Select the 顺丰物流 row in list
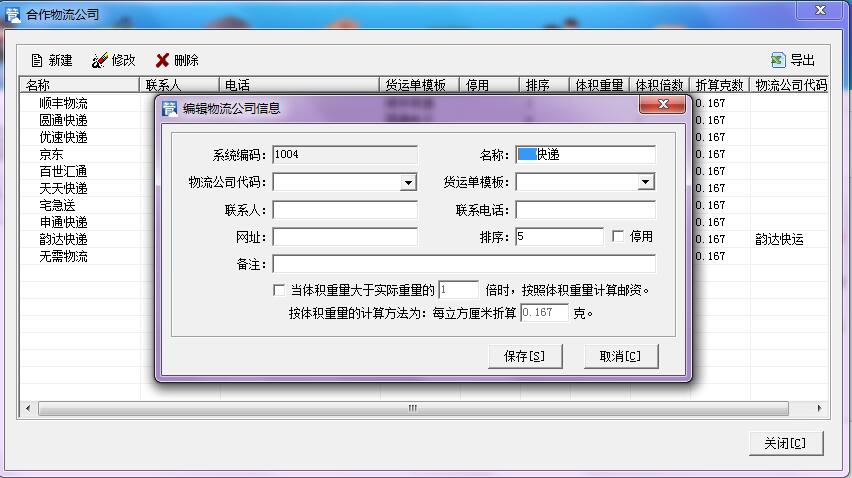Image resolution: width=852 pixels, height=478 pixels. [x=63, y=103]
